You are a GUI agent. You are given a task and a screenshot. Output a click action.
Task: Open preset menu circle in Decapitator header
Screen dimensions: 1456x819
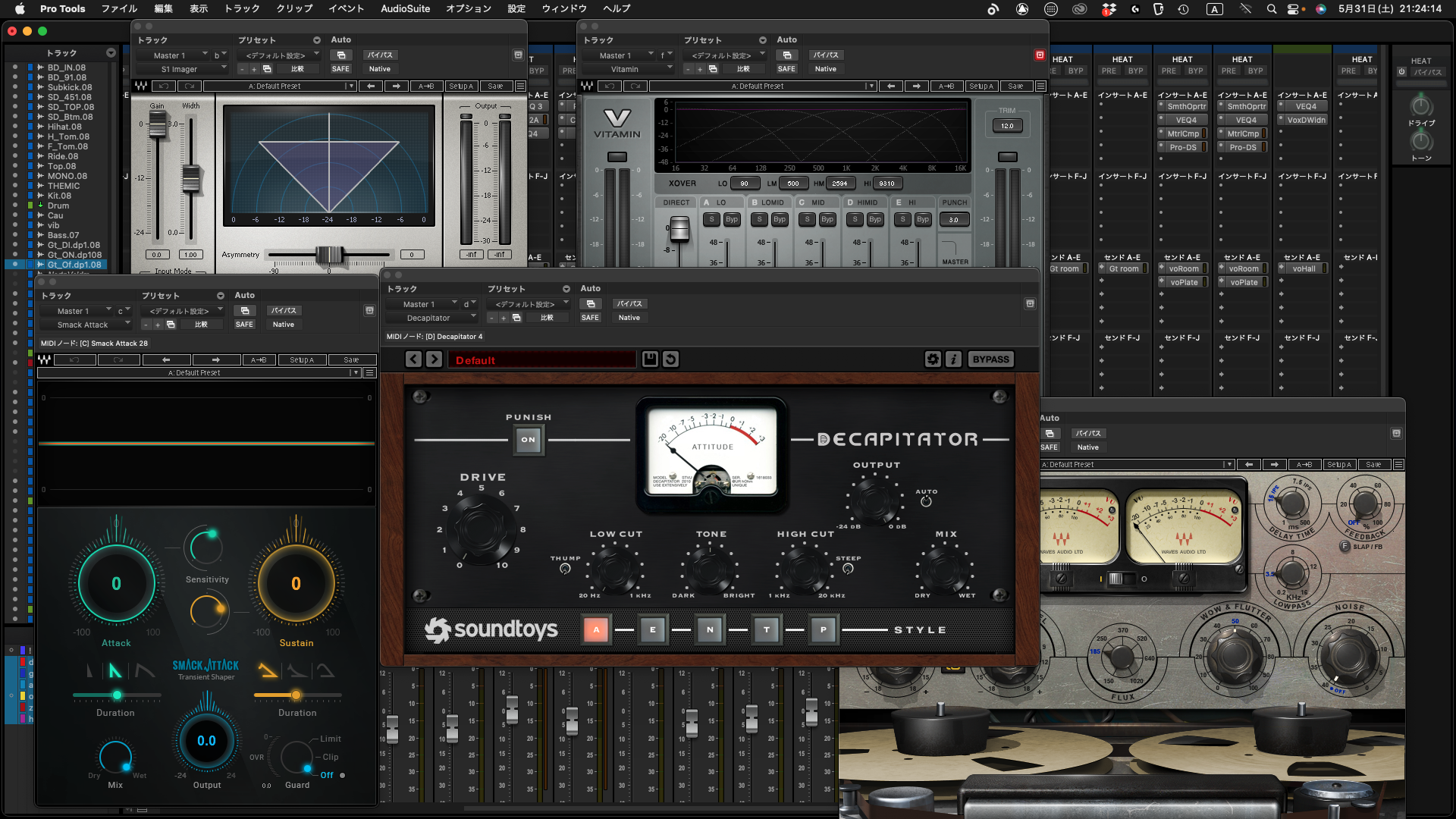pos(566,289)
